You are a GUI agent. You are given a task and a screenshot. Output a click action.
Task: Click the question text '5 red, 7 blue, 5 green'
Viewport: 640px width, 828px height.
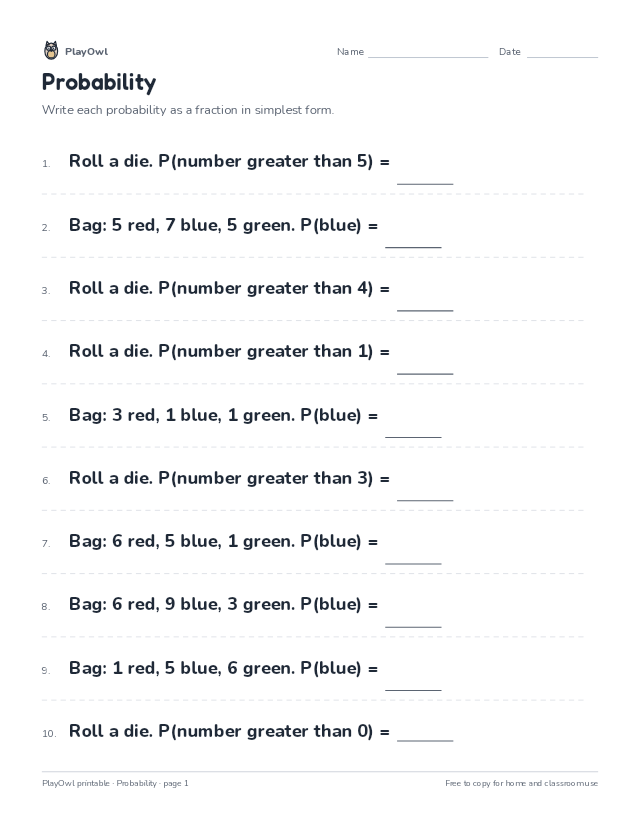click(203, 225)
